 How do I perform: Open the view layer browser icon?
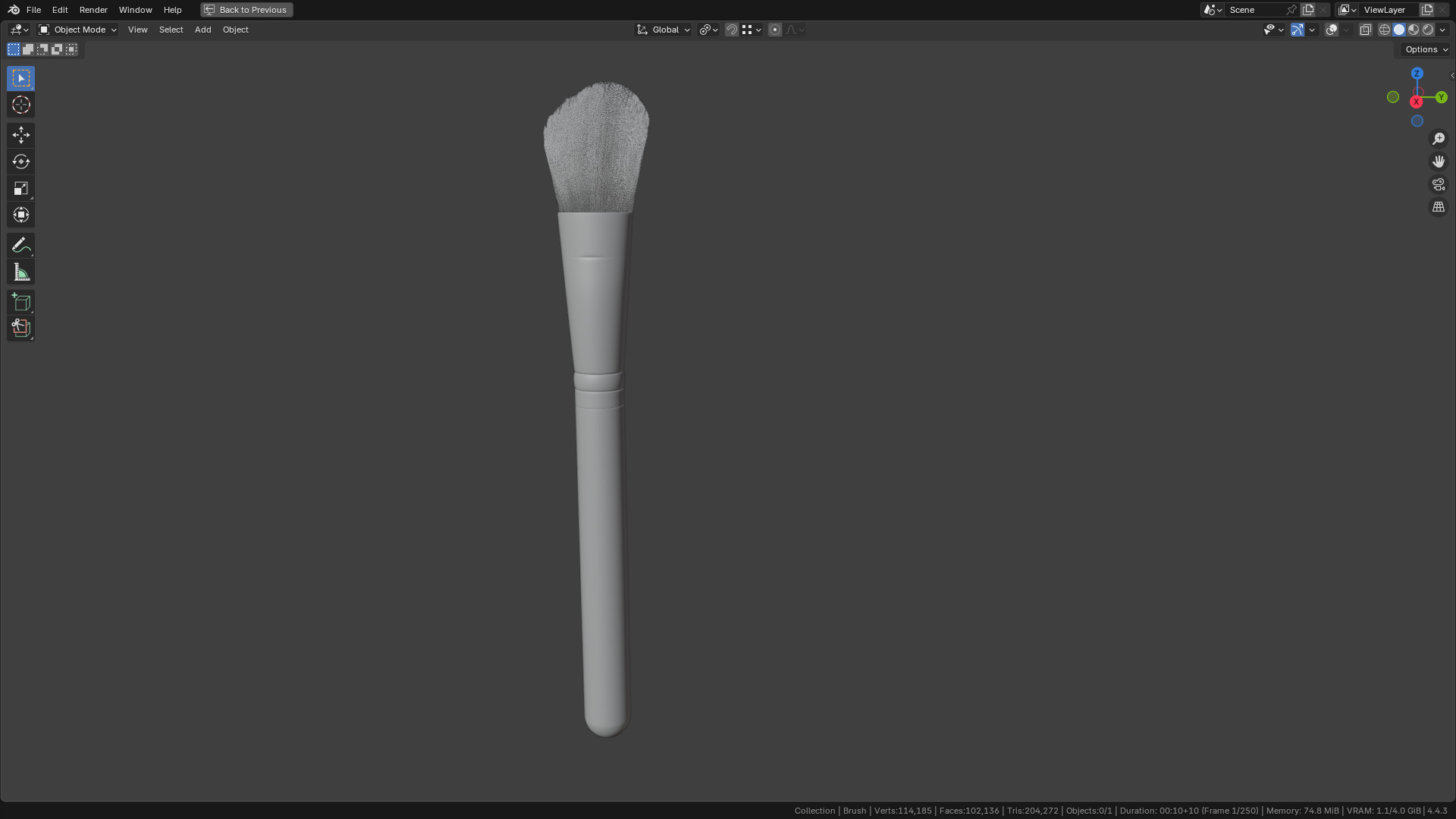click(x=1348, y=10)
